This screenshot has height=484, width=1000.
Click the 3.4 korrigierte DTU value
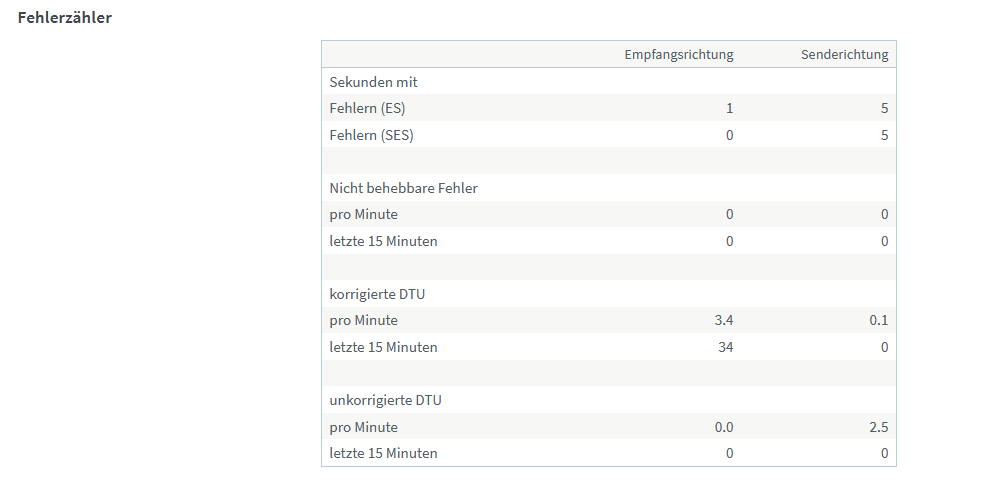[723, 320]
